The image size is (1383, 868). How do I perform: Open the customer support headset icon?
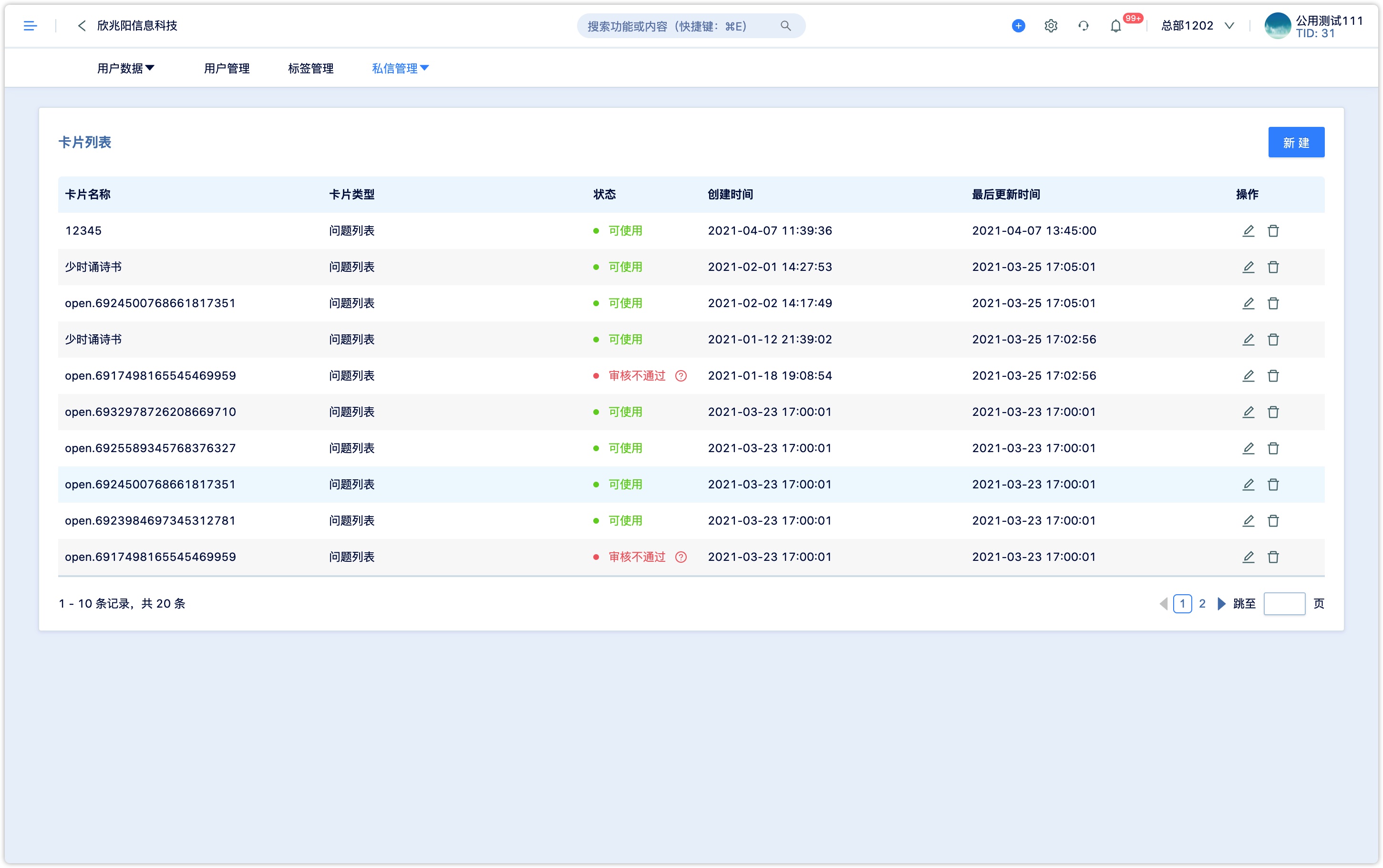[1083, 26]
